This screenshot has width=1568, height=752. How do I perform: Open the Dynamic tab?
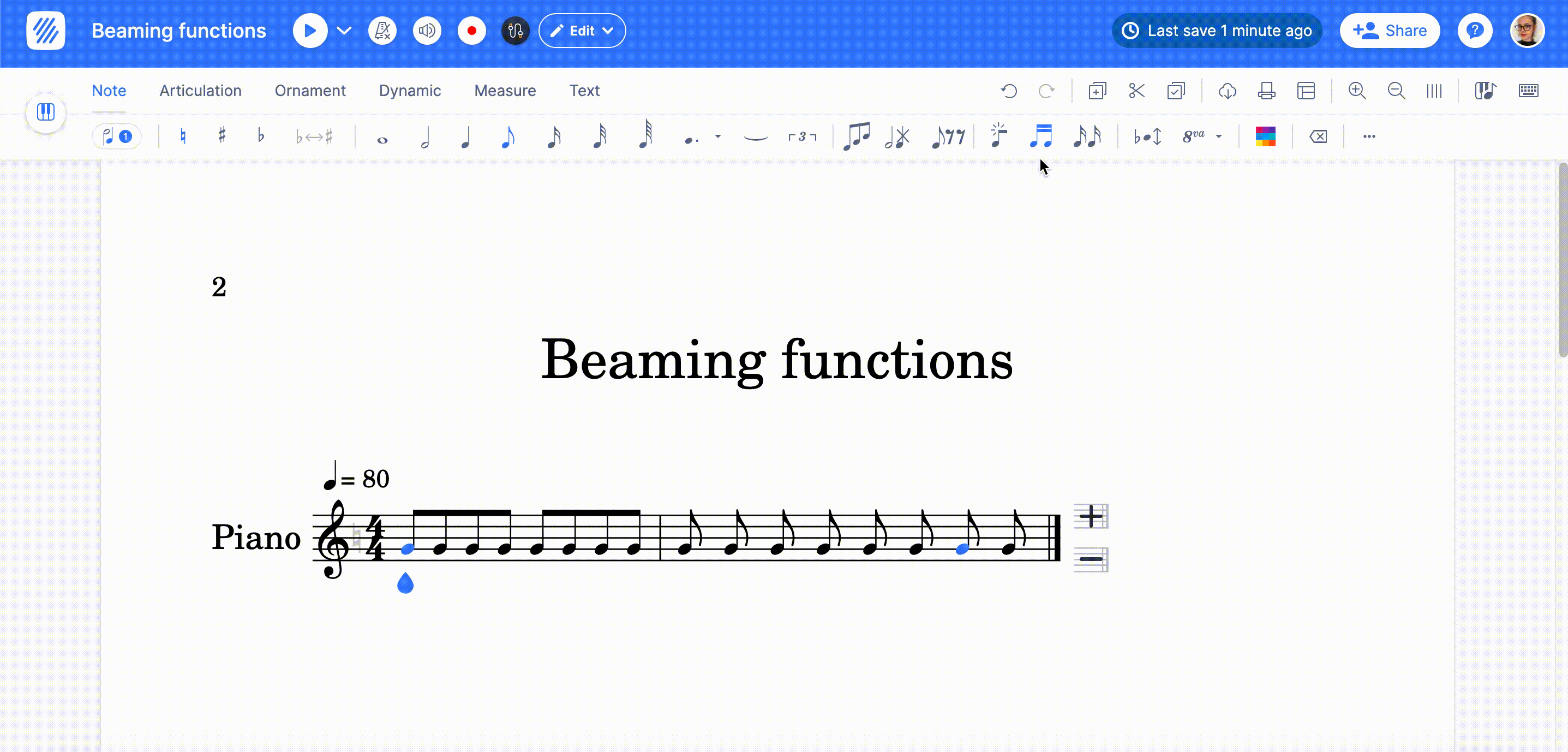point(410,91)
